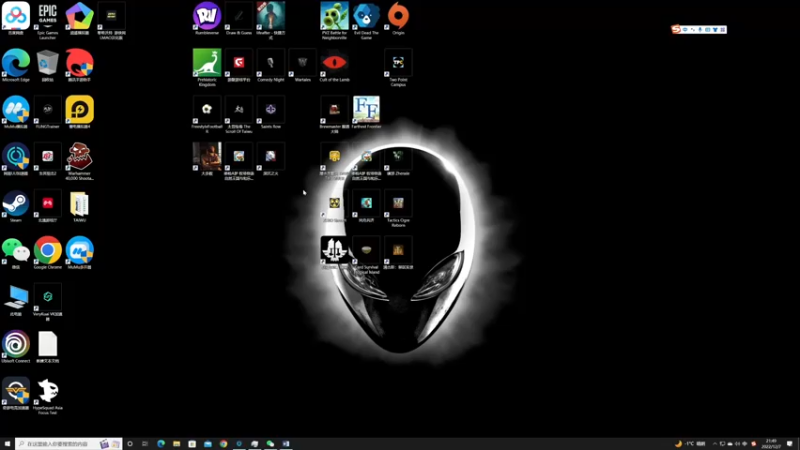
Task: Select the This PC computer icon
Action: (16, 299)
